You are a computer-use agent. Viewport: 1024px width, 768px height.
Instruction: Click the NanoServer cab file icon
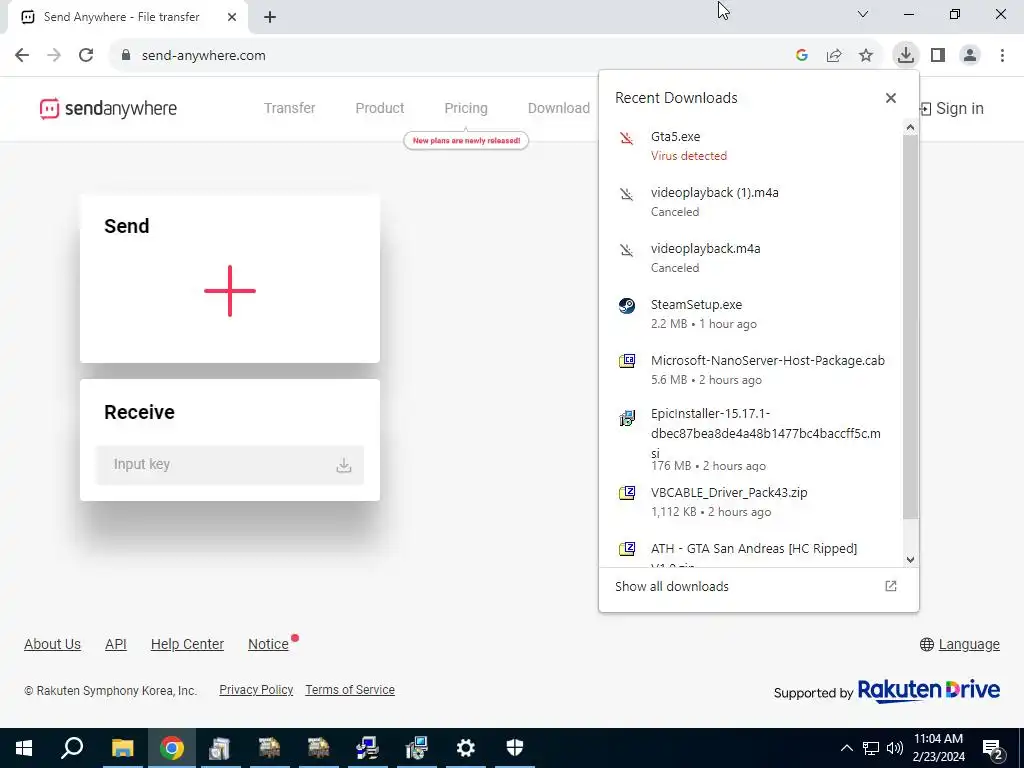[627, 361]
